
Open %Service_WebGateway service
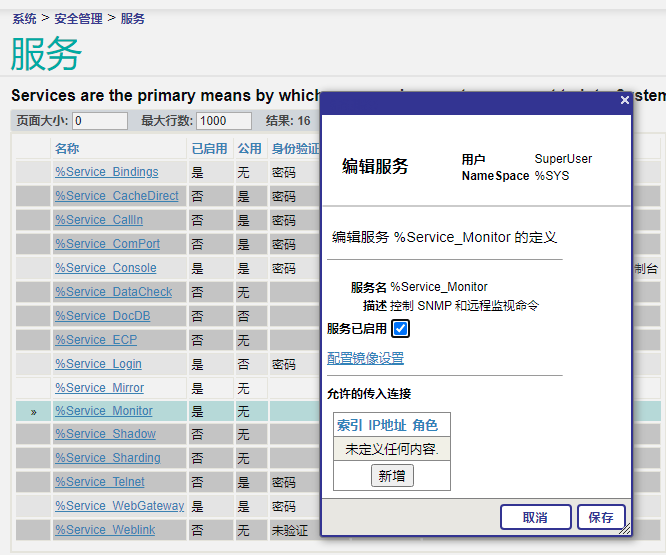click(119, 506)
